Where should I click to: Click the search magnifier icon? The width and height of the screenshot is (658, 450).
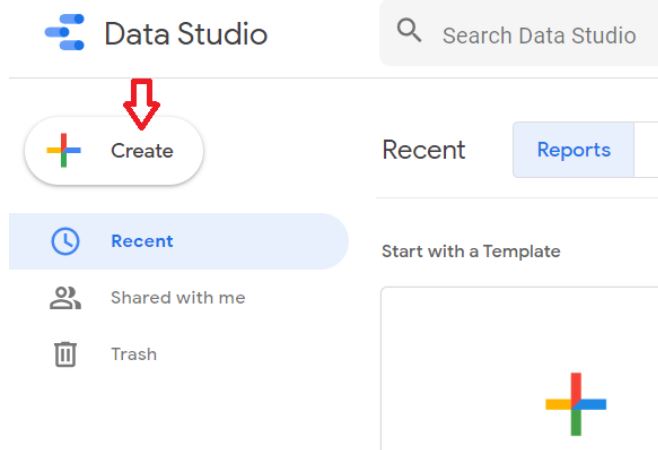click(409, 30)
